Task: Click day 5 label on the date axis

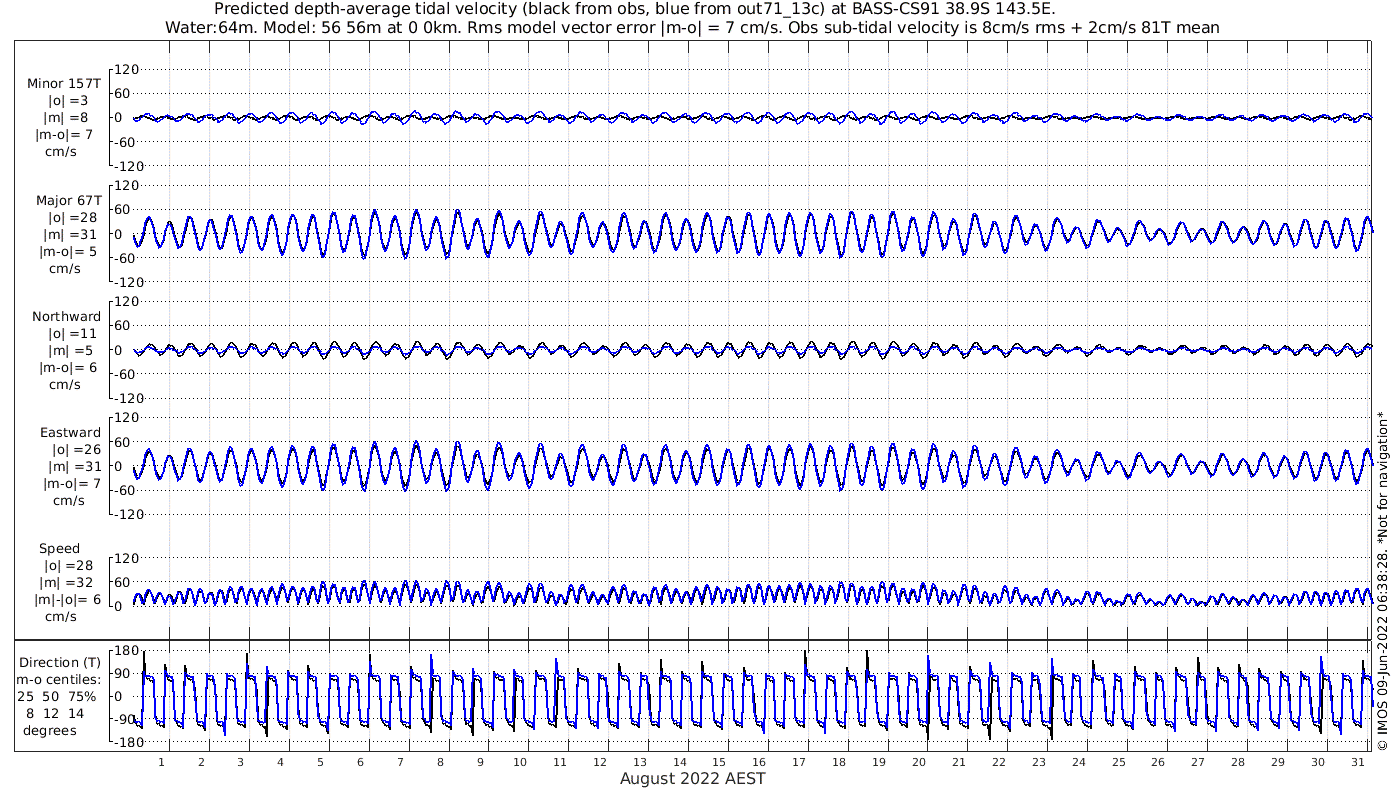Action: tap(320, 762)
